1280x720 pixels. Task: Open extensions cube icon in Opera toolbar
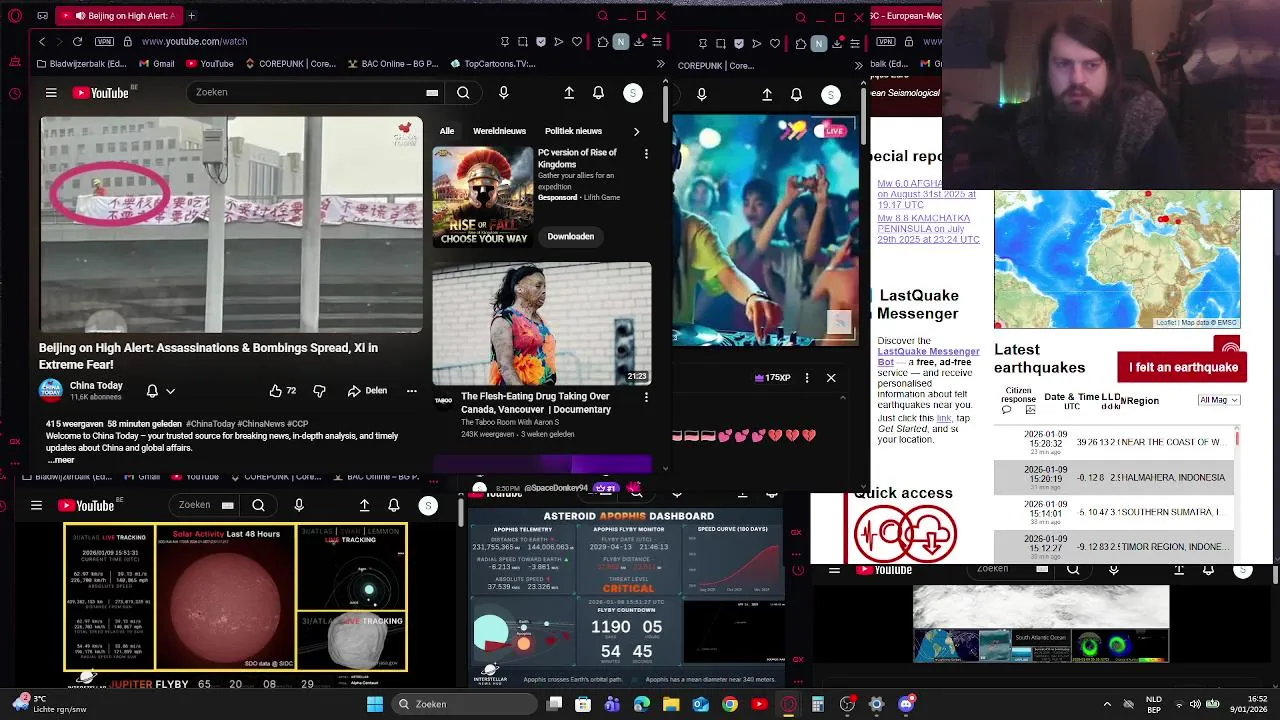(602, 42)
